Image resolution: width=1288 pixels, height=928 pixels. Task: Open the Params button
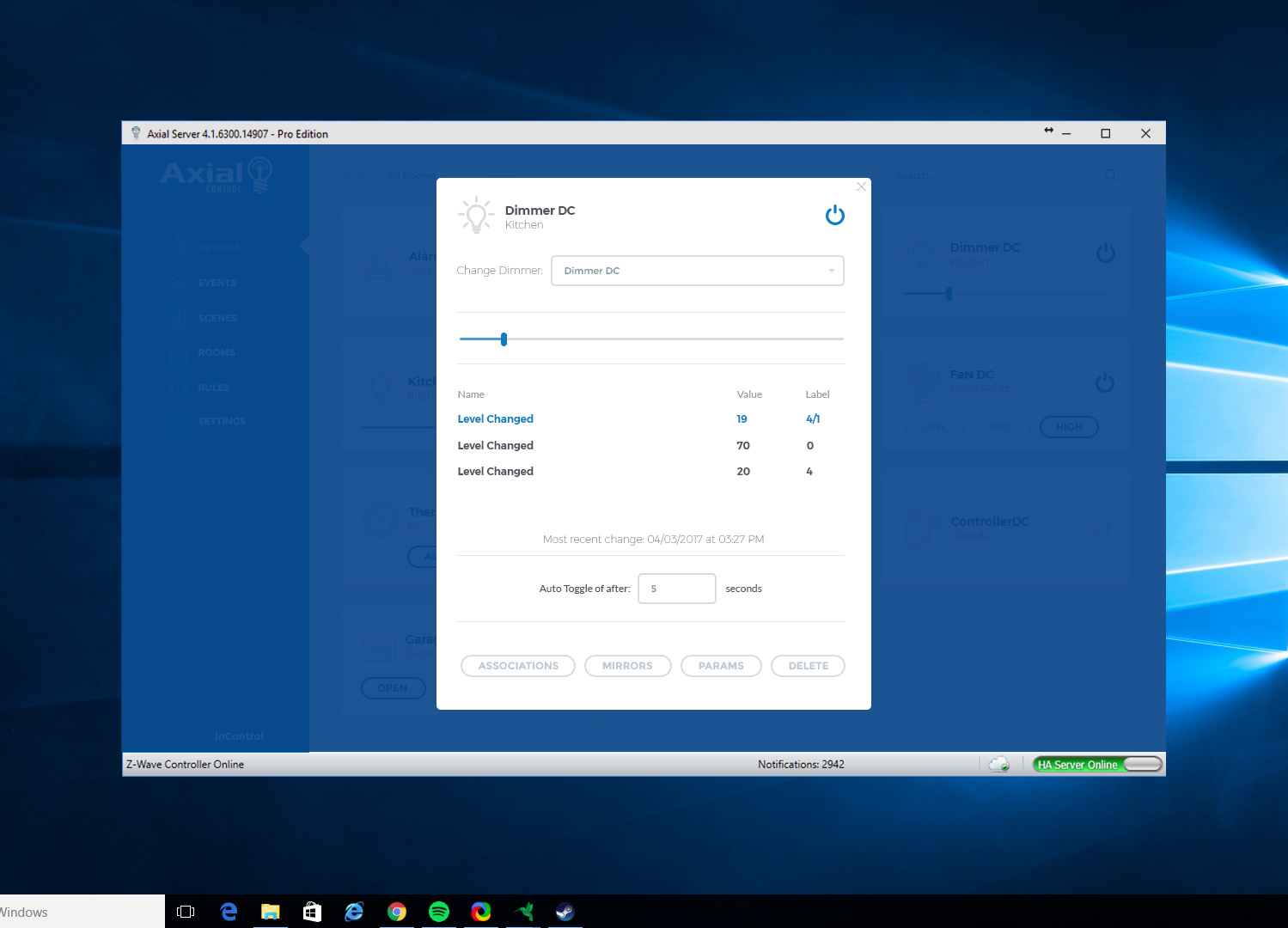click(x=721, y=666)
